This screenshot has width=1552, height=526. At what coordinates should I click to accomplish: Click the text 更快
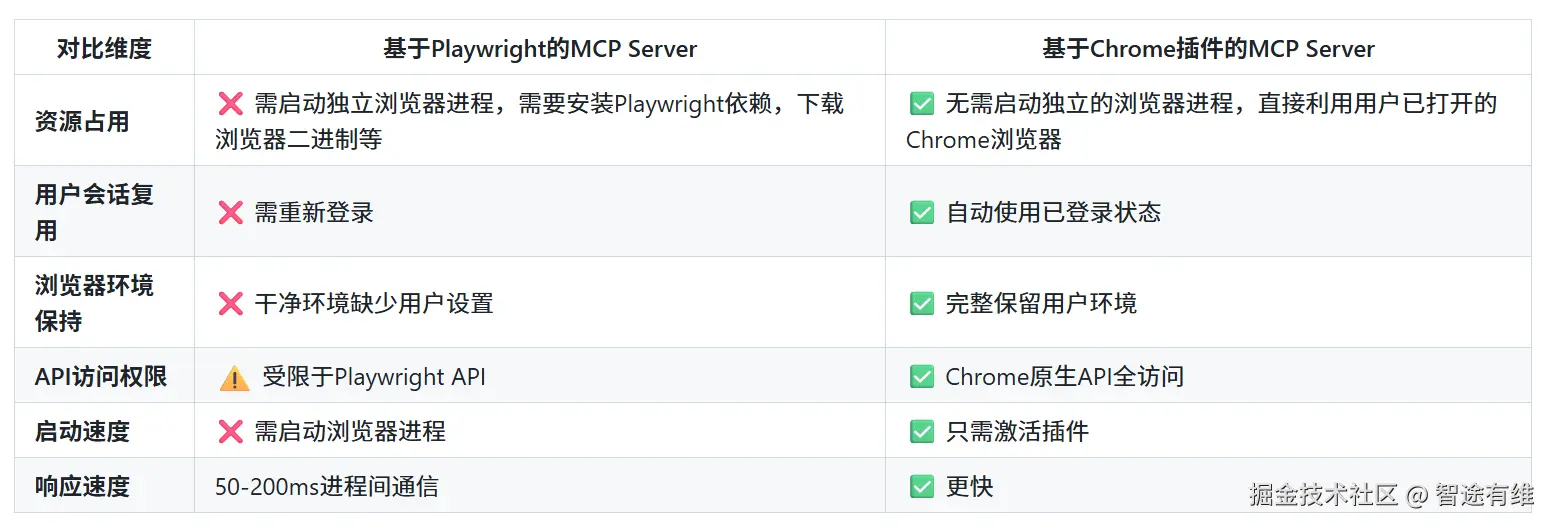969,486
